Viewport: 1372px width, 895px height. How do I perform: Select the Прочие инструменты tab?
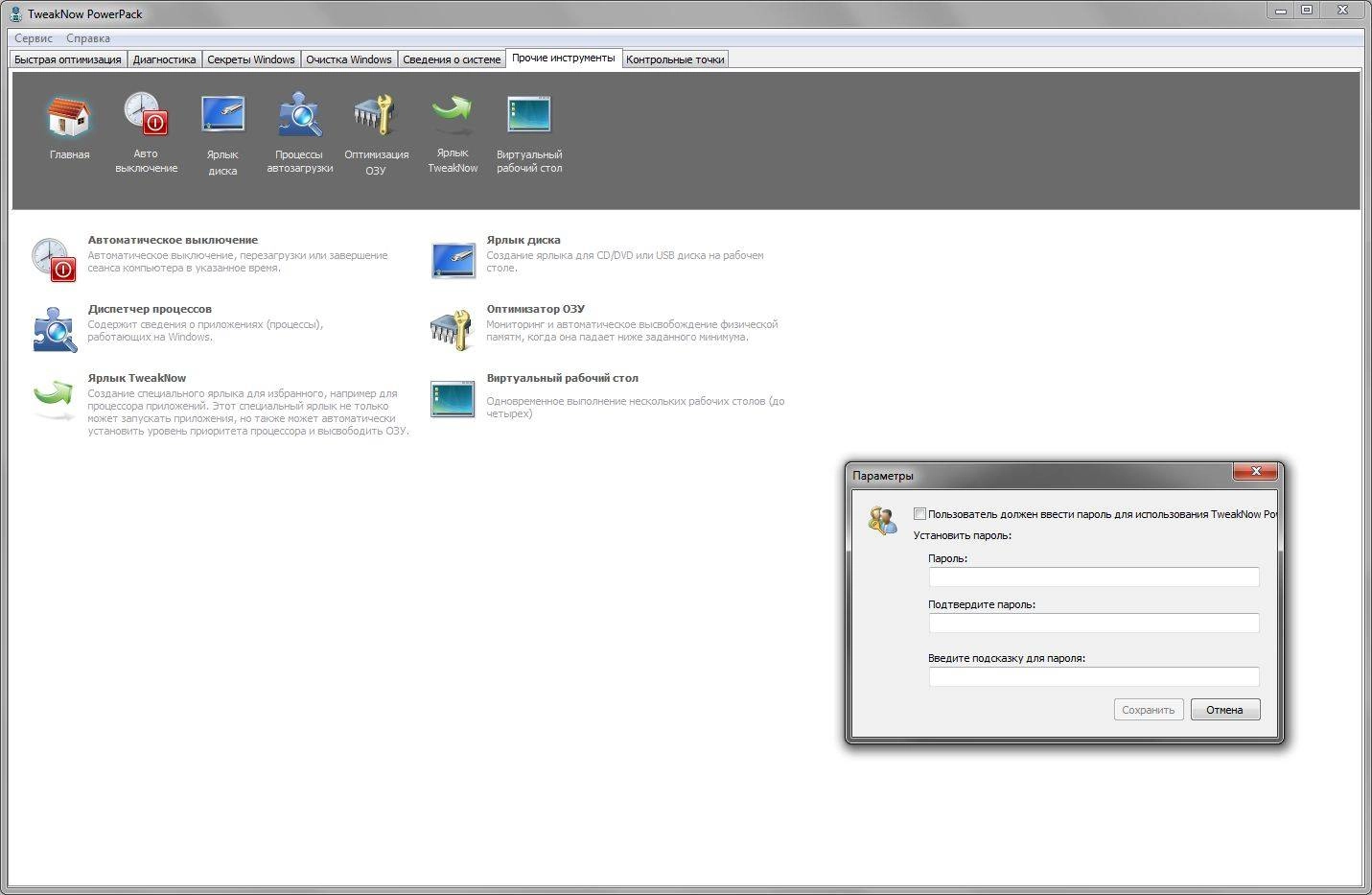point(564,59)
